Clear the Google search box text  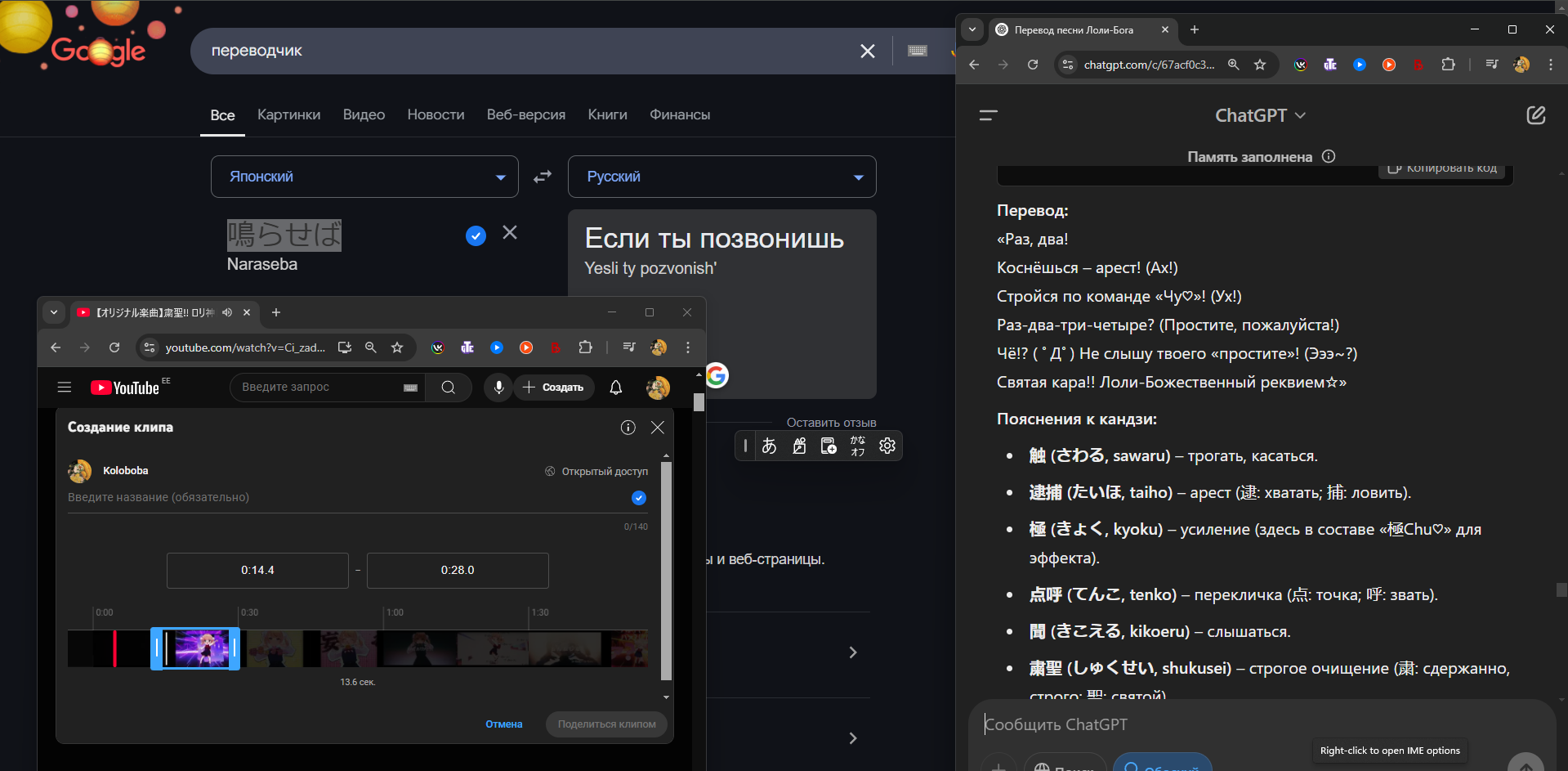(867, 52)
